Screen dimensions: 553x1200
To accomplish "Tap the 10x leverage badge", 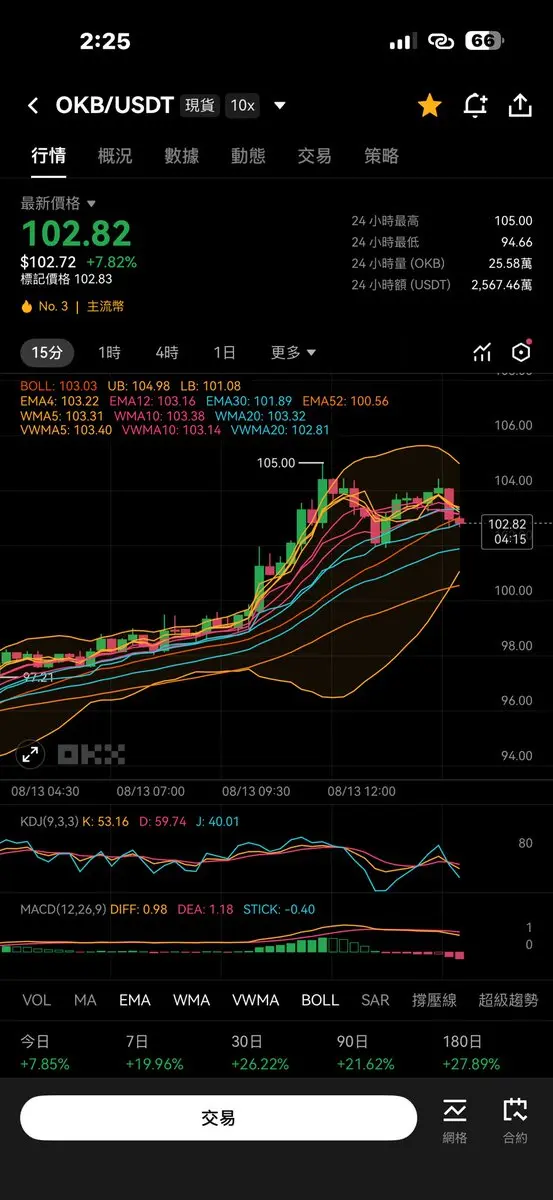I will [x=241, y=105].
